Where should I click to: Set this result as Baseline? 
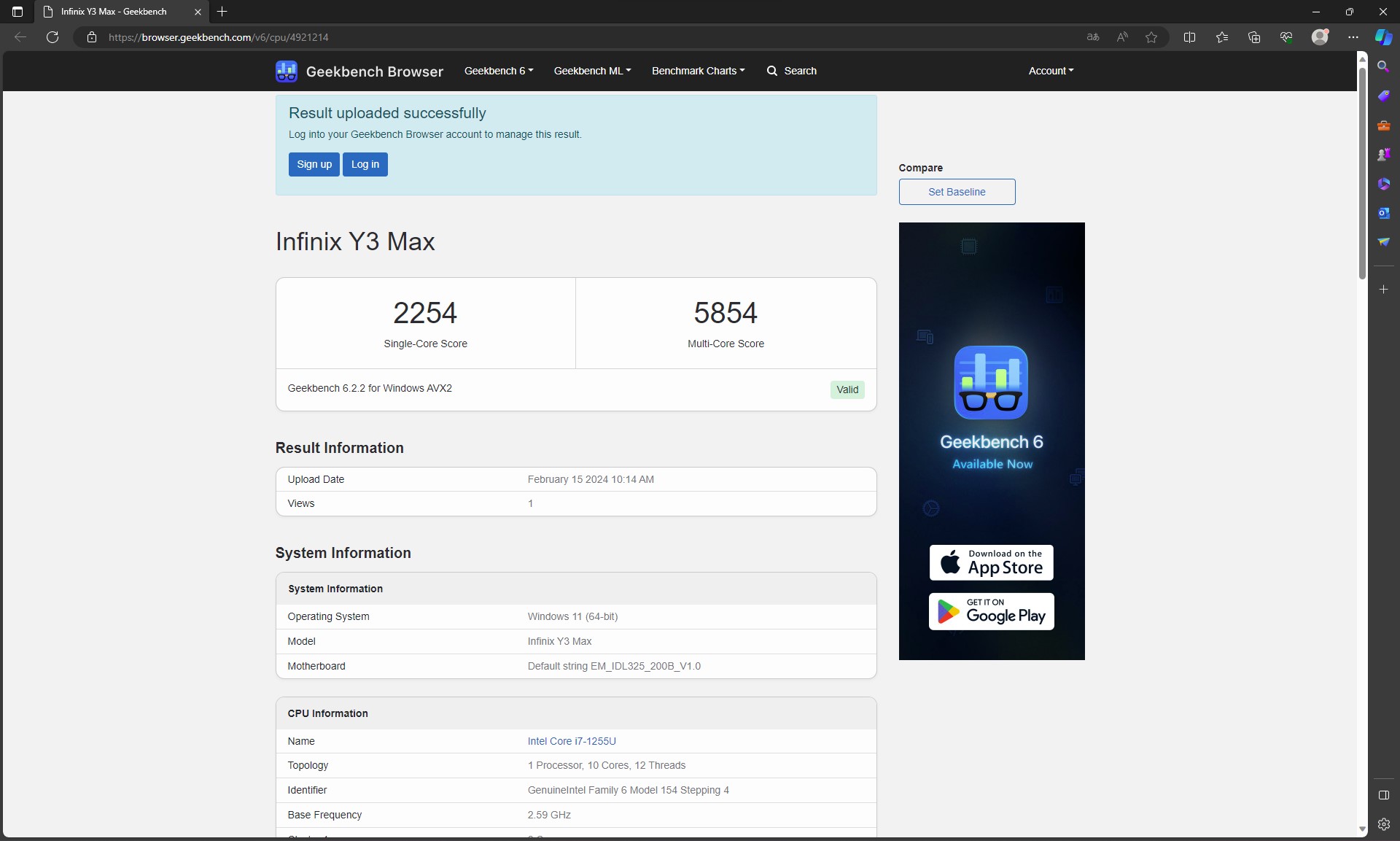(957, 192)
